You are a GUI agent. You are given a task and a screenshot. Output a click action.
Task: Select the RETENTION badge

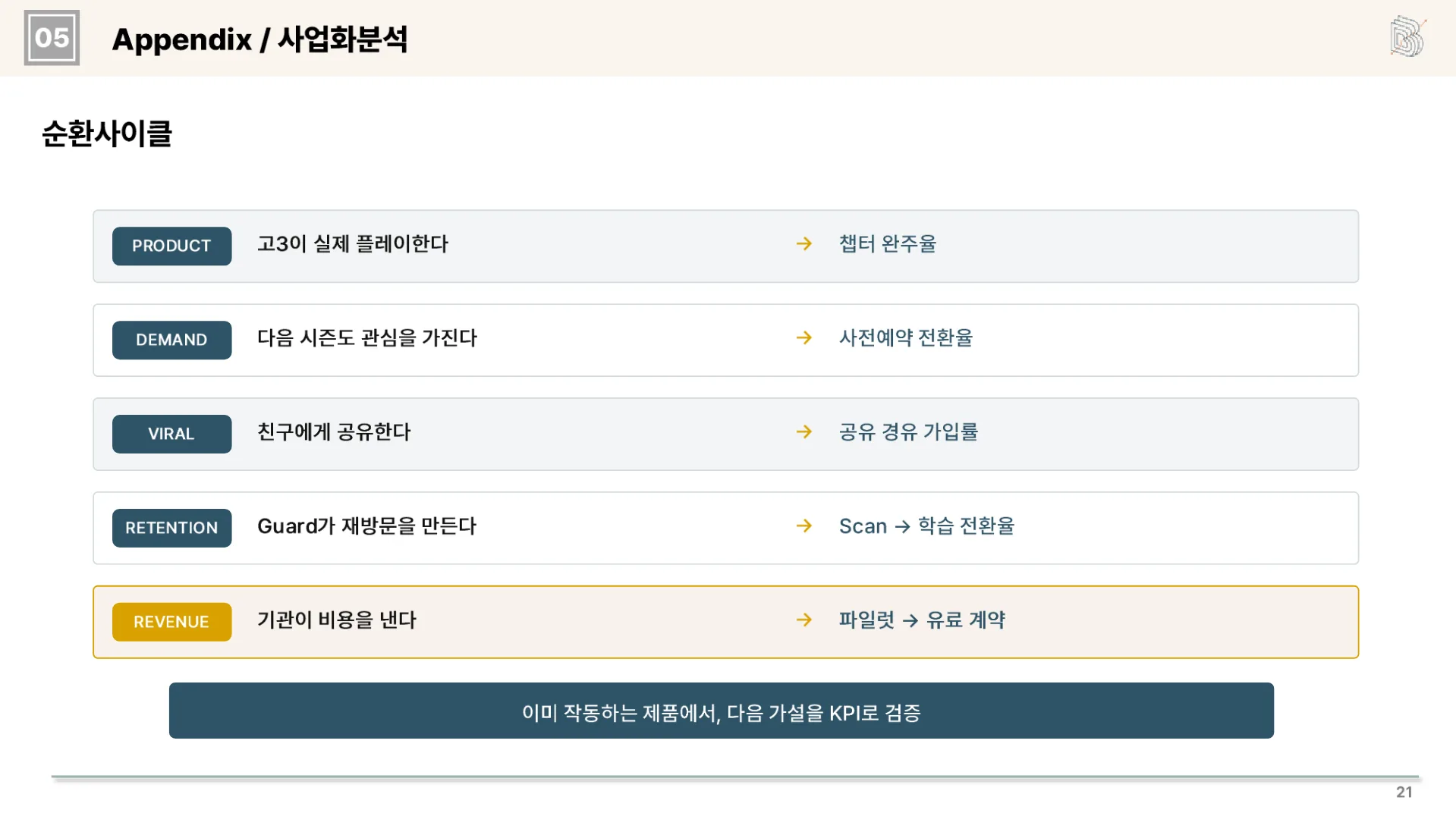(x=171, y=528)
